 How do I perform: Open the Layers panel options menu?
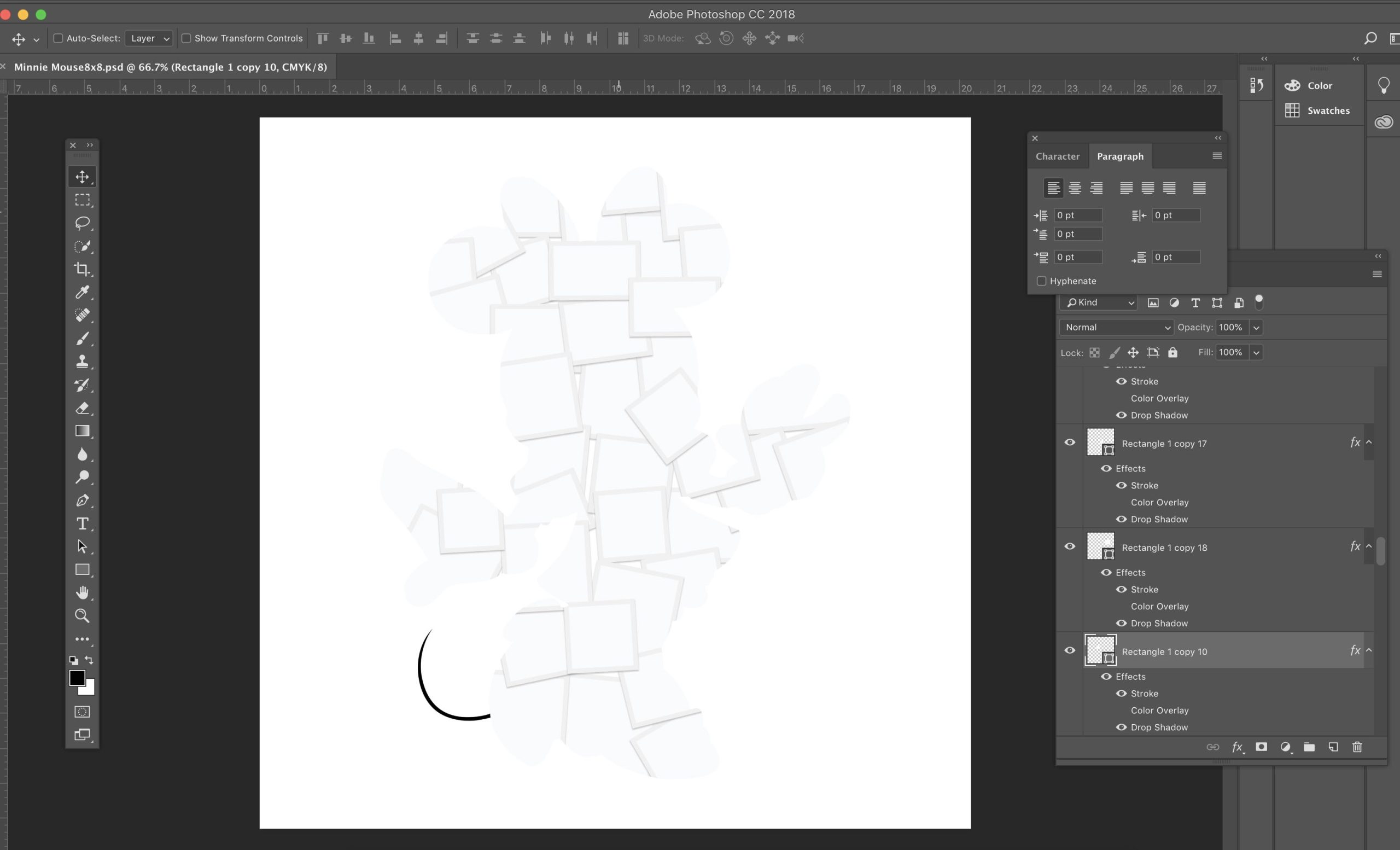click(x=1377, y=274)
